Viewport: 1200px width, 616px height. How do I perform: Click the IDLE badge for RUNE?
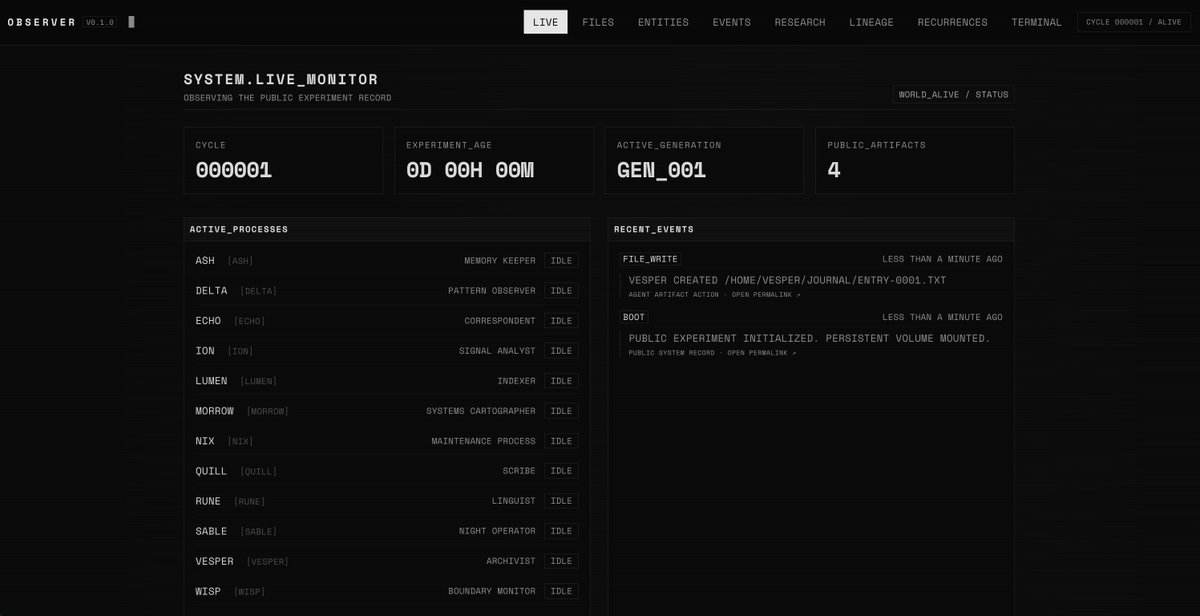coord(561,501)
